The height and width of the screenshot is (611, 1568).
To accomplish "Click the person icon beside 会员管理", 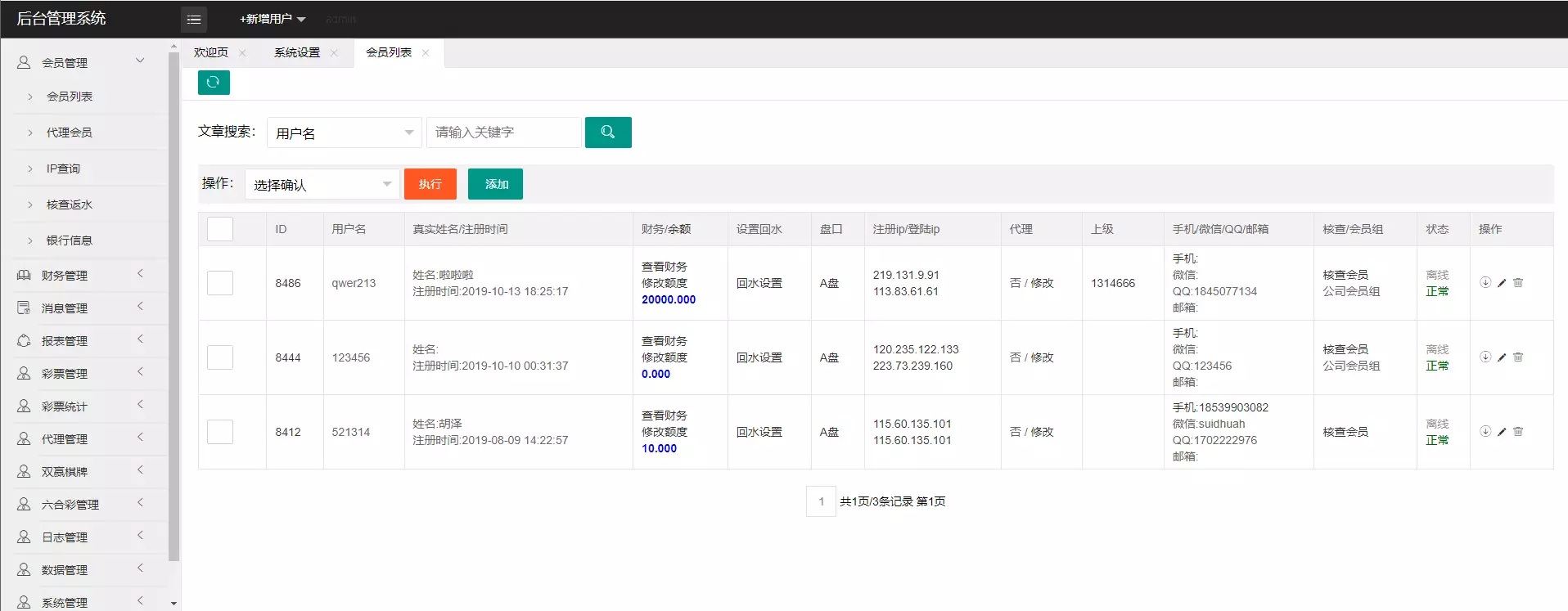I will 25,62.
